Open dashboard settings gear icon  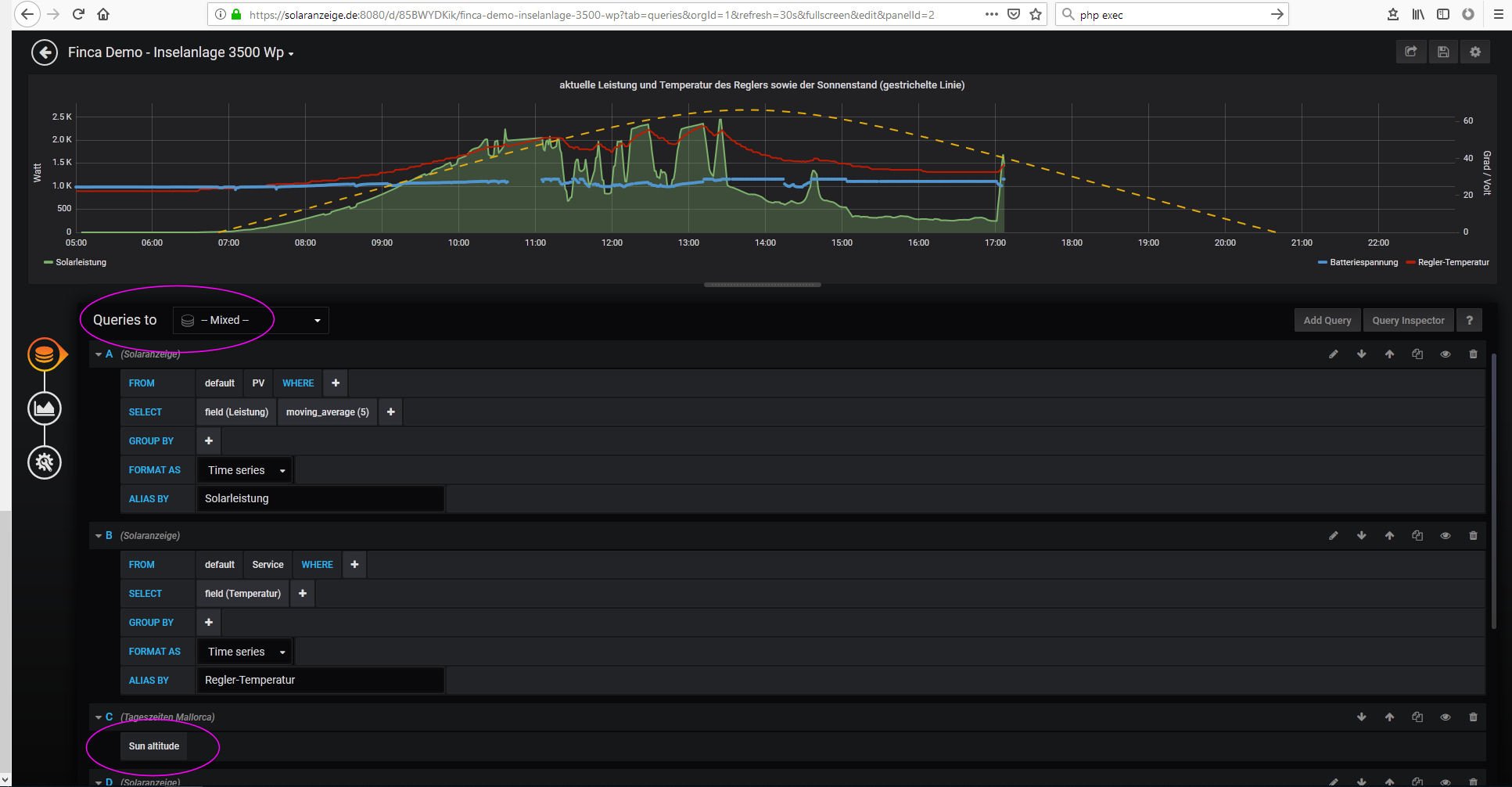tap(1475, 52)
